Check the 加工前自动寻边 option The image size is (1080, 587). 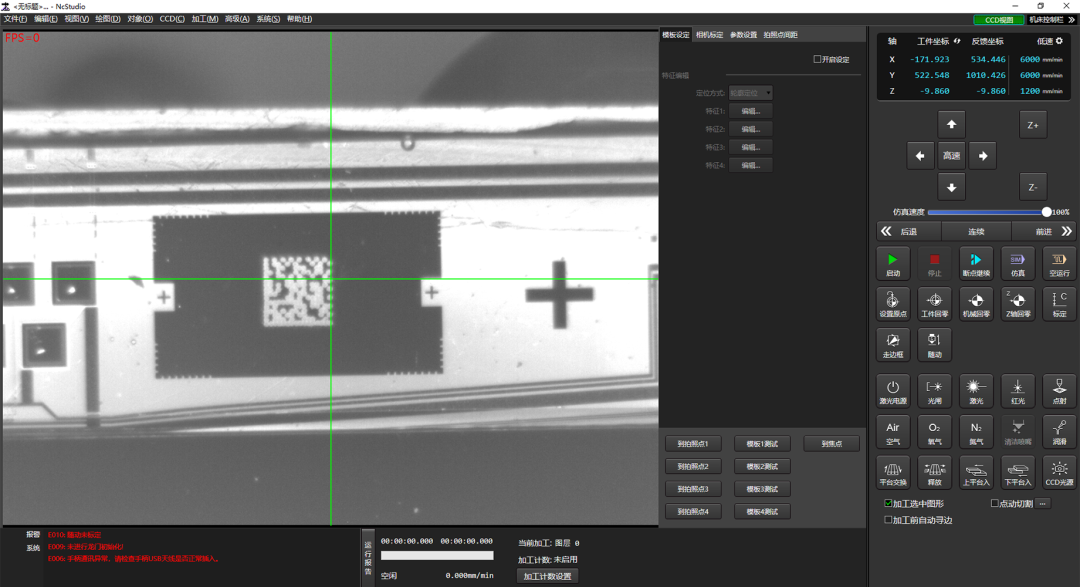tap(888, 520)
